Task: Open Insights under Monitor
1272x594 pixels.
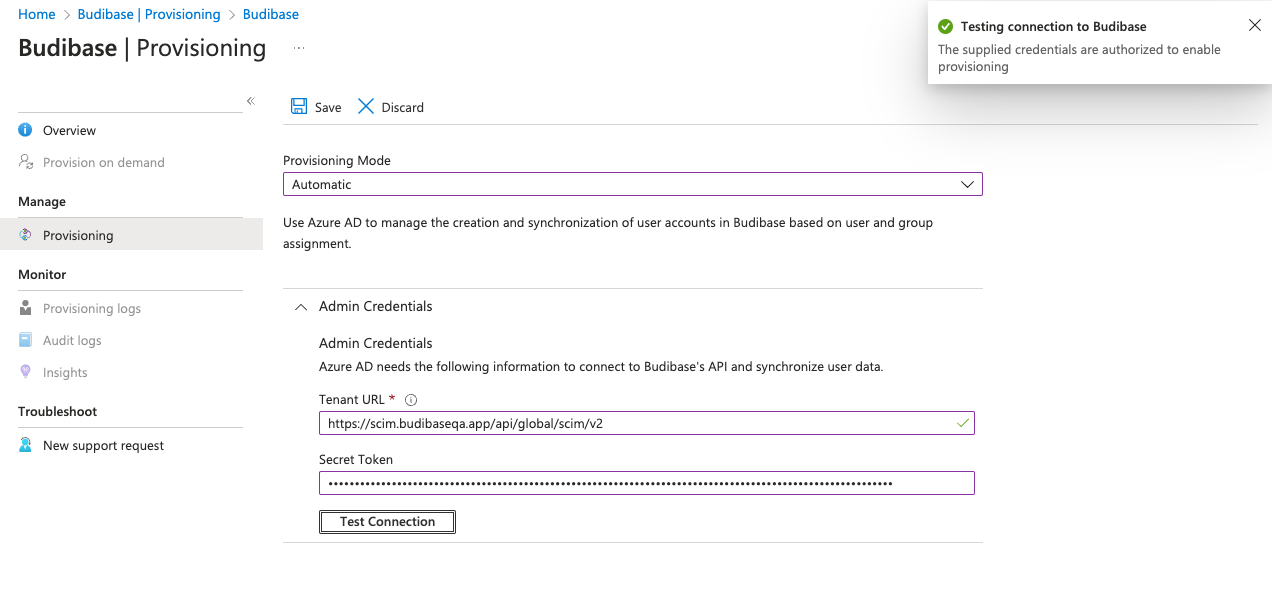Action: [x=65, y=372]
